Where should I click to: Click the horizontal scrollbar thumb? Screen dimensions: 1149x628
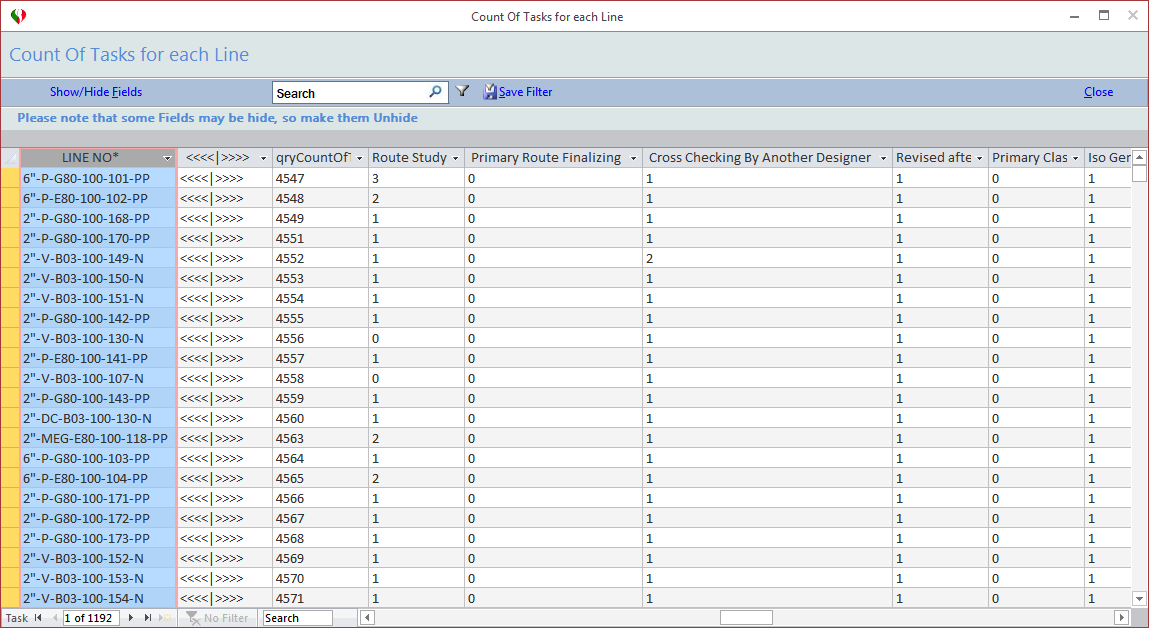pos(746,618)
